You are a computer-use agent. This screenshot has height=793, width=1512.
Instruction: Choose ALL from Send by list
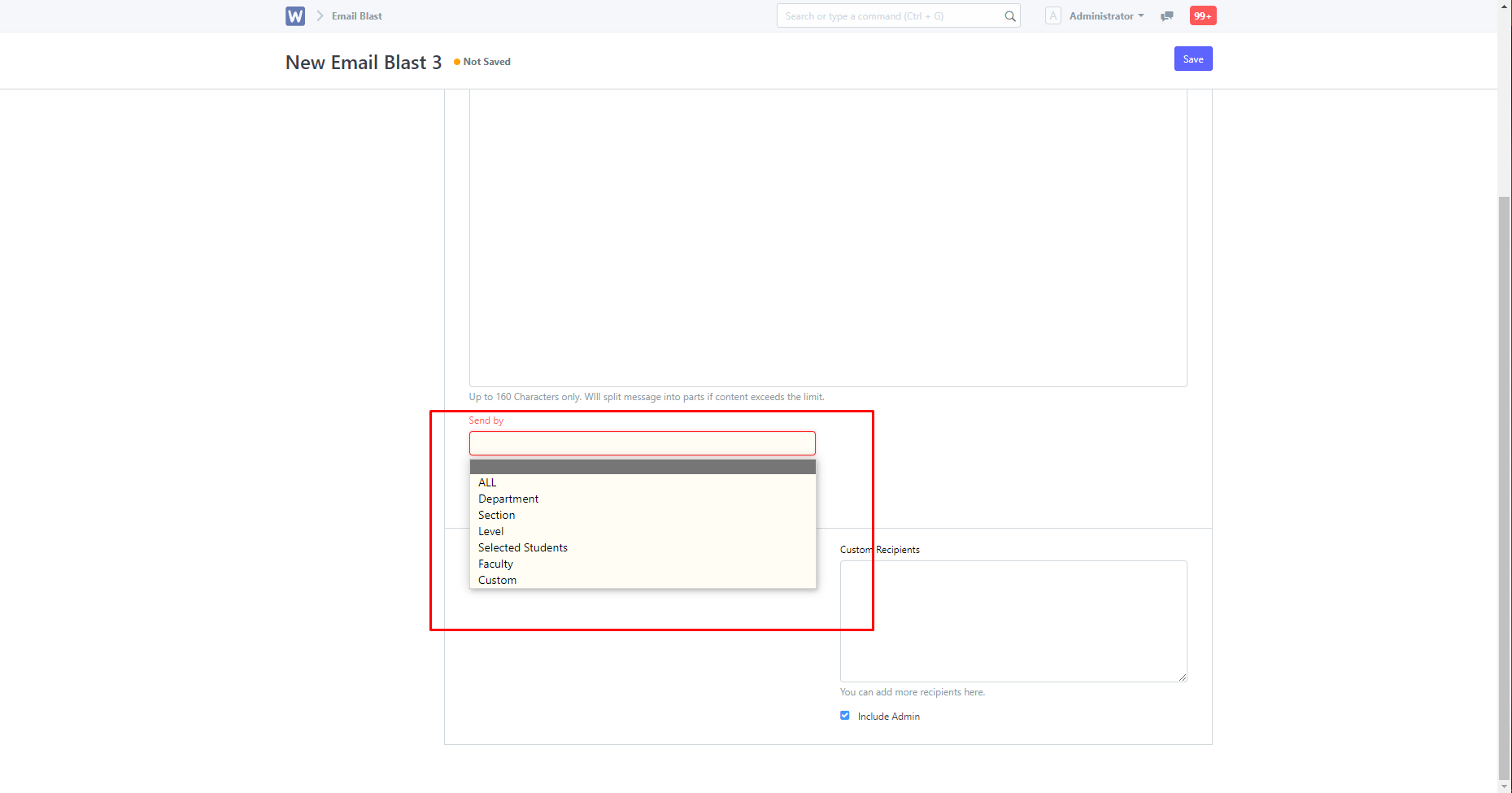(x=643, y=482)
